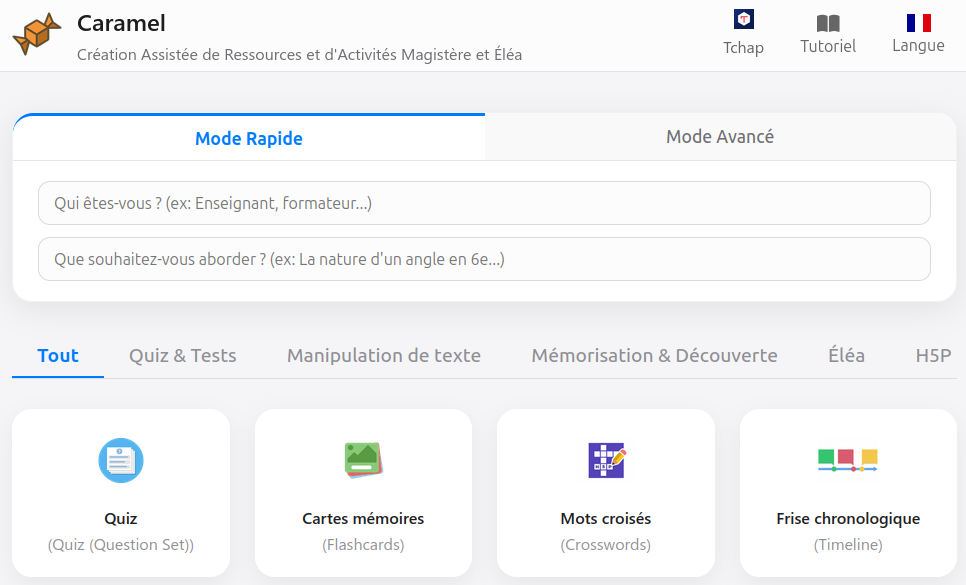Open the Tutoriel book icon

(x=828, y=23)
